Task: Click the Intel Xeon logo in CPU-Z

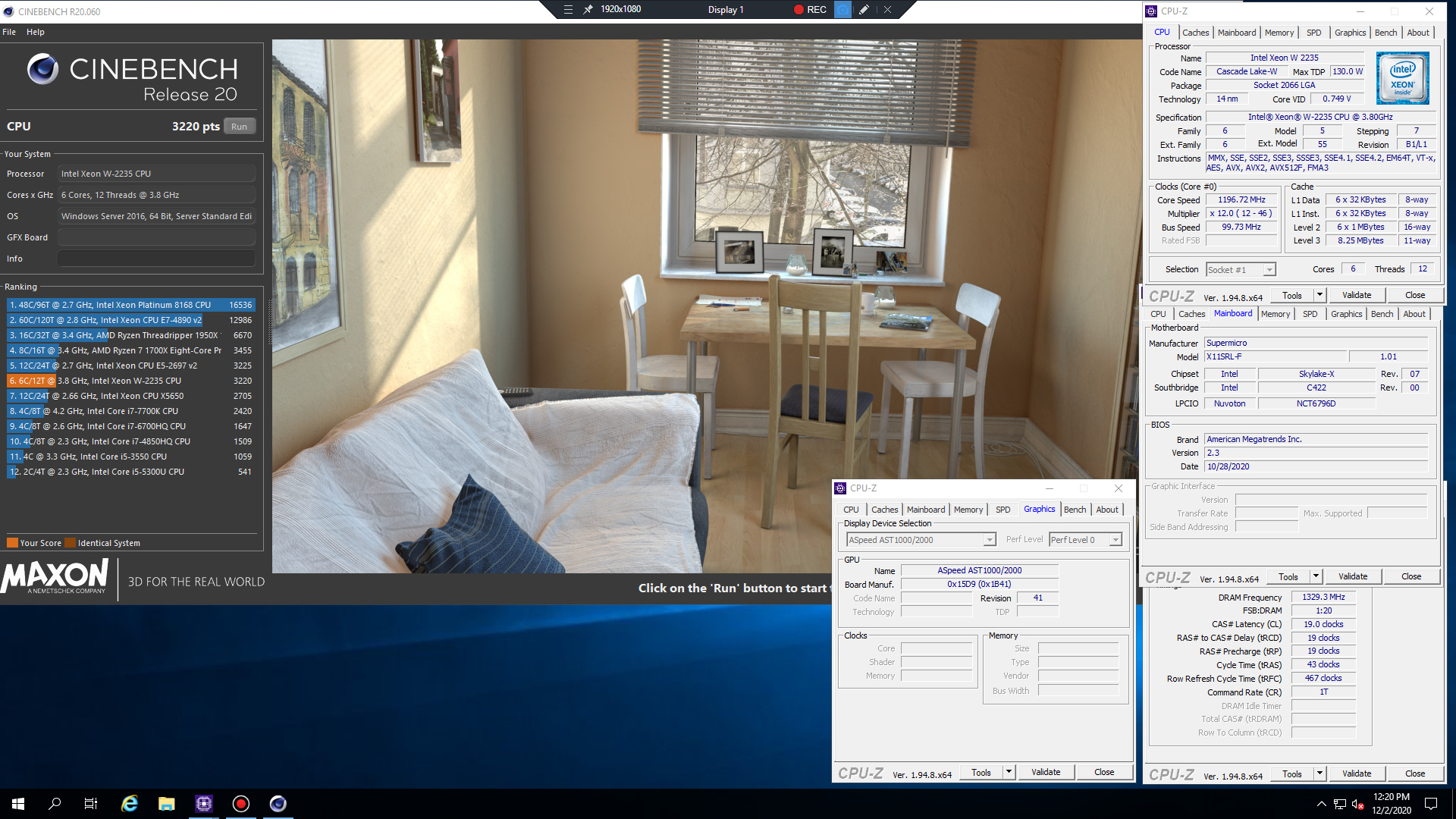Action: (1402, 77)
